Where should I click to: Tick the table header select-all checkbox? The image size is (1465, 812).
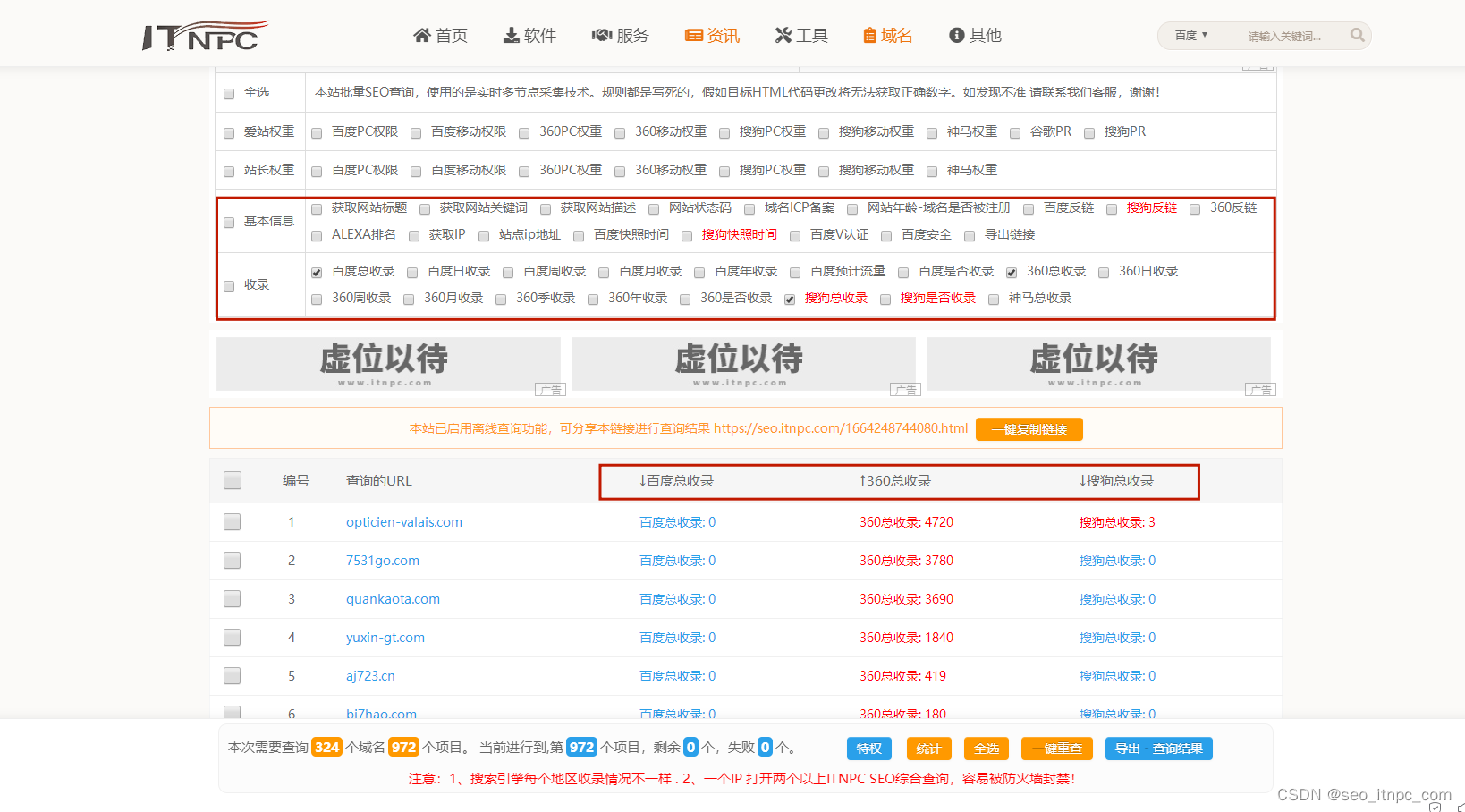[x=233, y=480]
